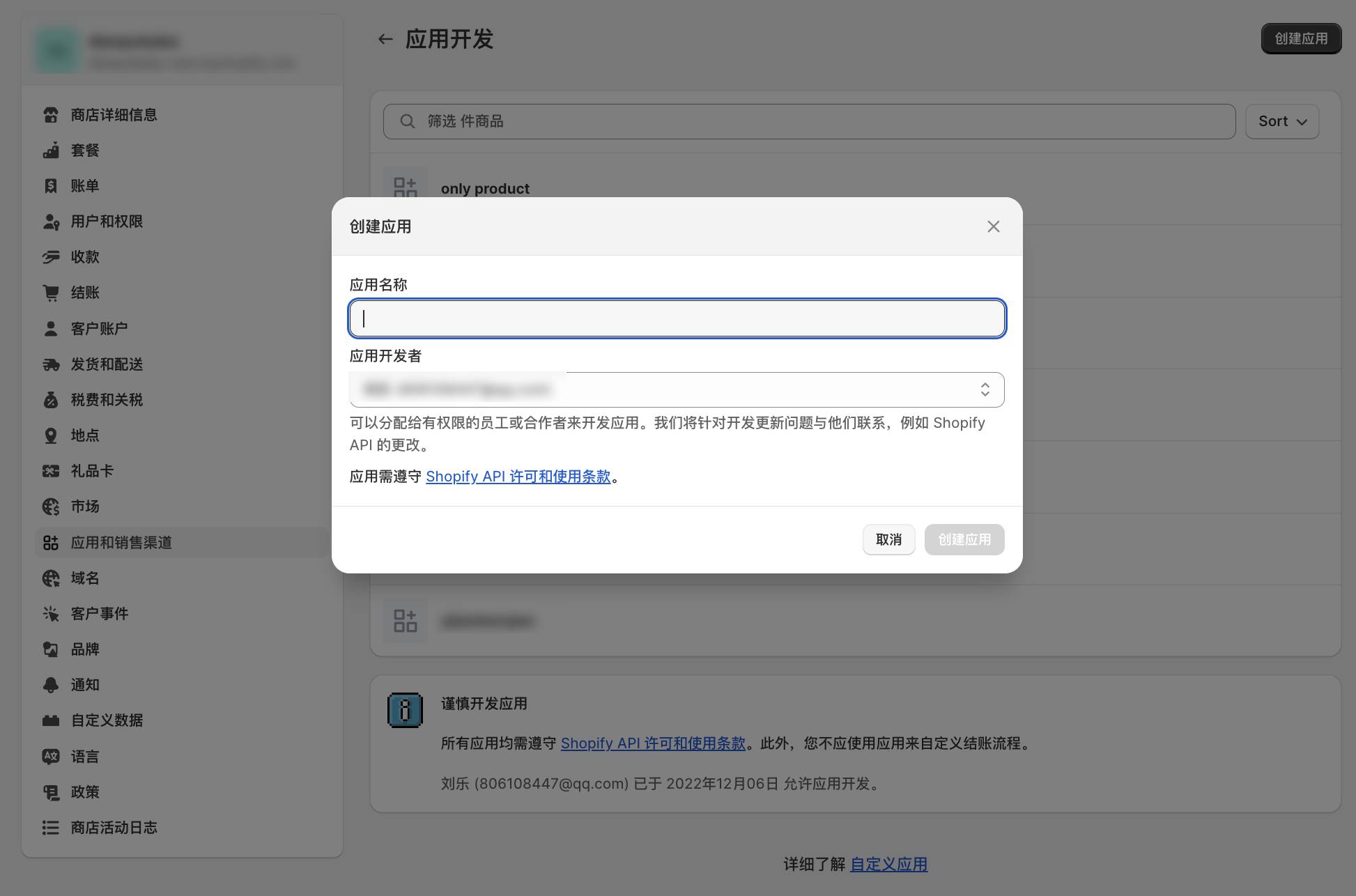
Task: Click the gift cards icon
Action: [51, 471]
